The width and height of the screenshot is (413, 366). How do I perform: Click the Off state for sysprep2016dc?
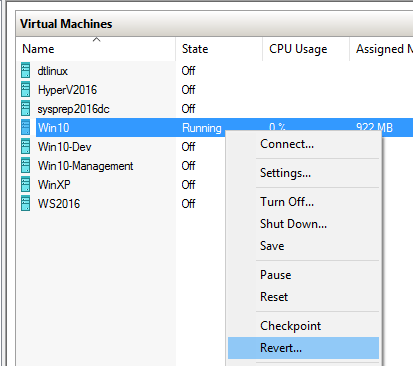coord(188,109)
